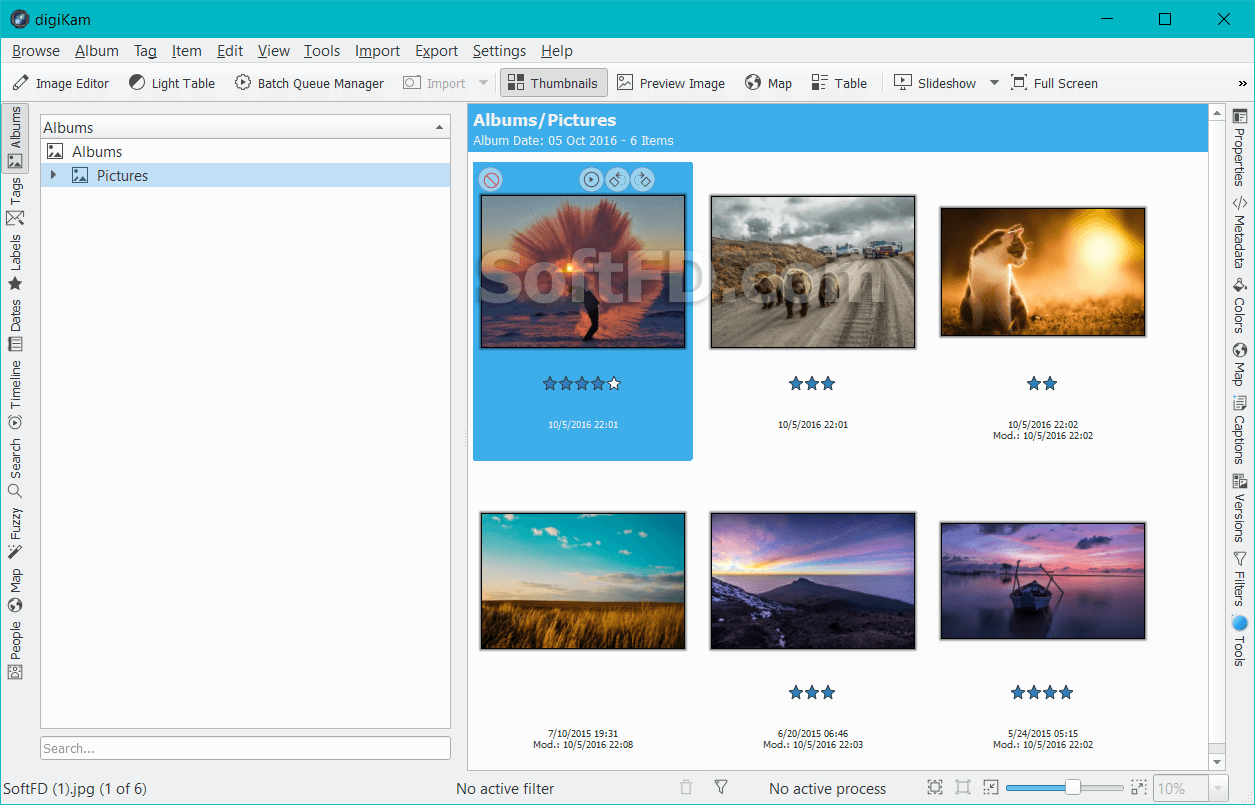Open the filter funnel in status bar
Image resolution: width=1255 pixels, height=805 pixels.
pyautogui.click(x=721, y=788)
